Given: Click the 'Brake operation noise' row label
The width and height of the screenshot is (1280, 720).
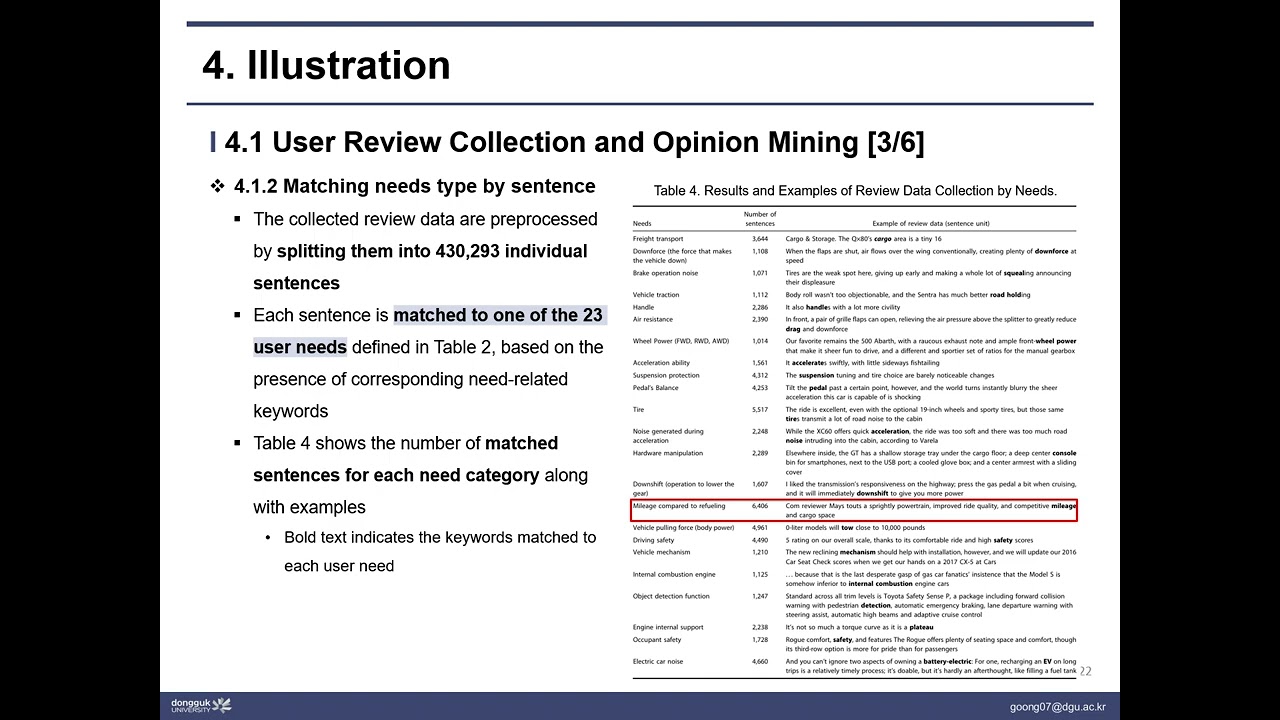Looking at the screenshot, I should (x=665, y=273).
